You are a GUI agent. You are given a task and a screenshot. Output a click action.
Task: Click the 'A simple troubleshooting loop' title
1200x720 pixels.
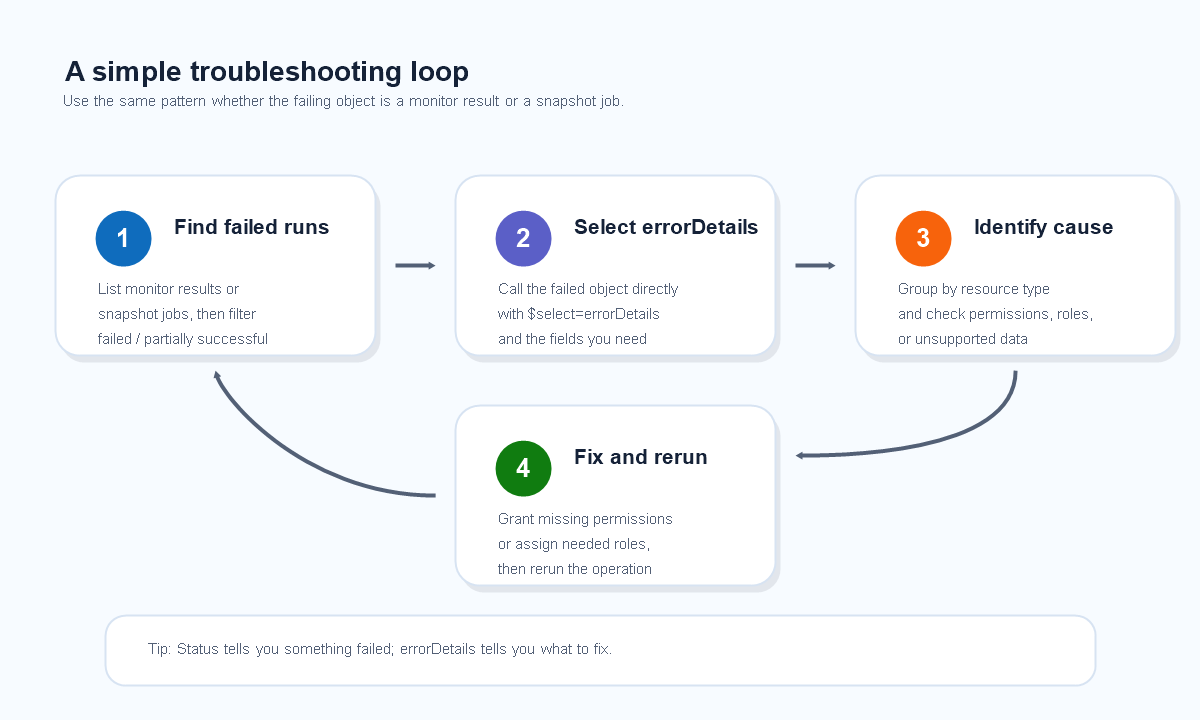(x=266, y=72)
